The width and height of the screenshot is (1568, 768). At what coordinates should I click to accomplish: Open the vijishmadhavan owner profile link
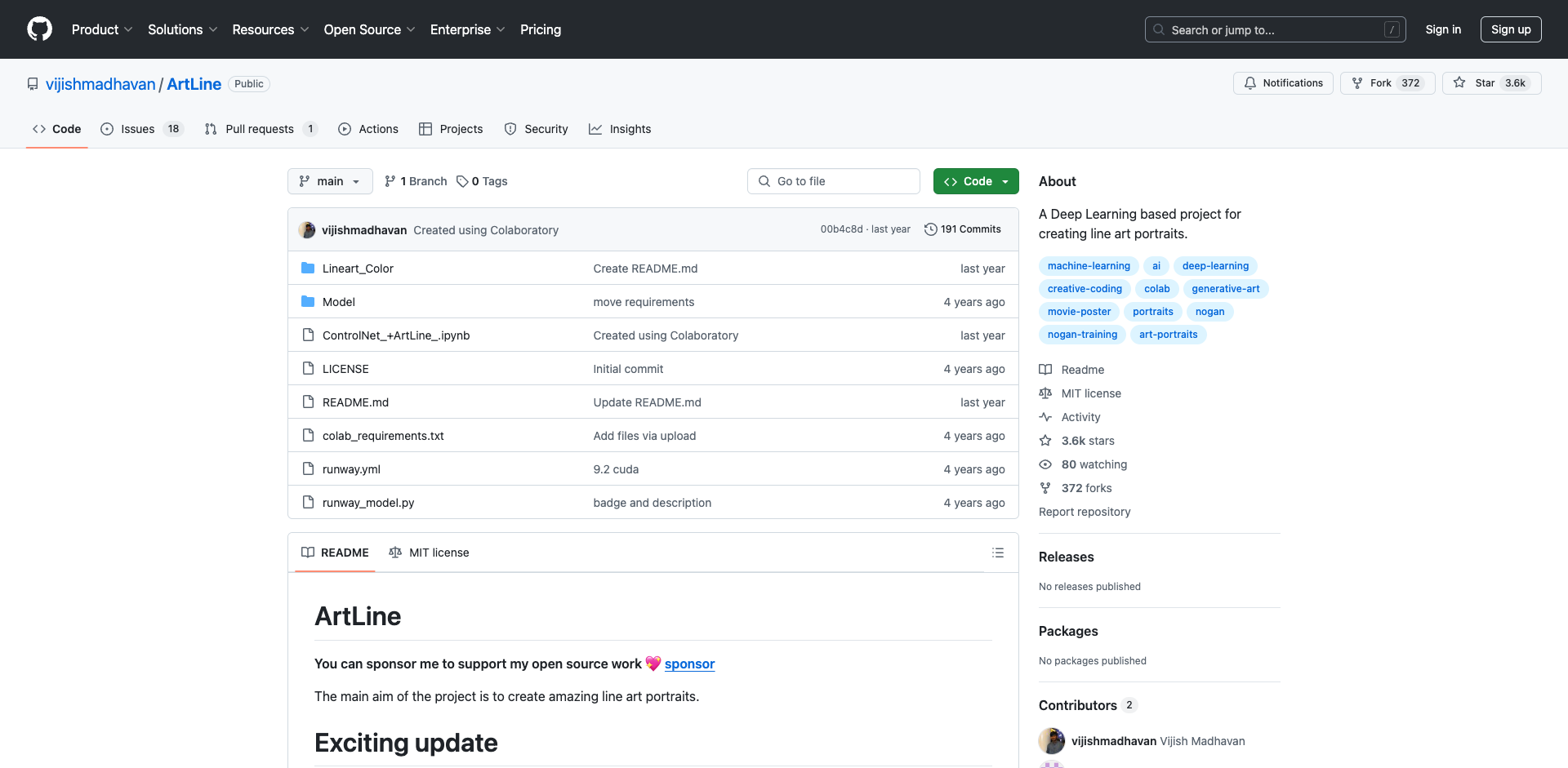tap(100, 84)
